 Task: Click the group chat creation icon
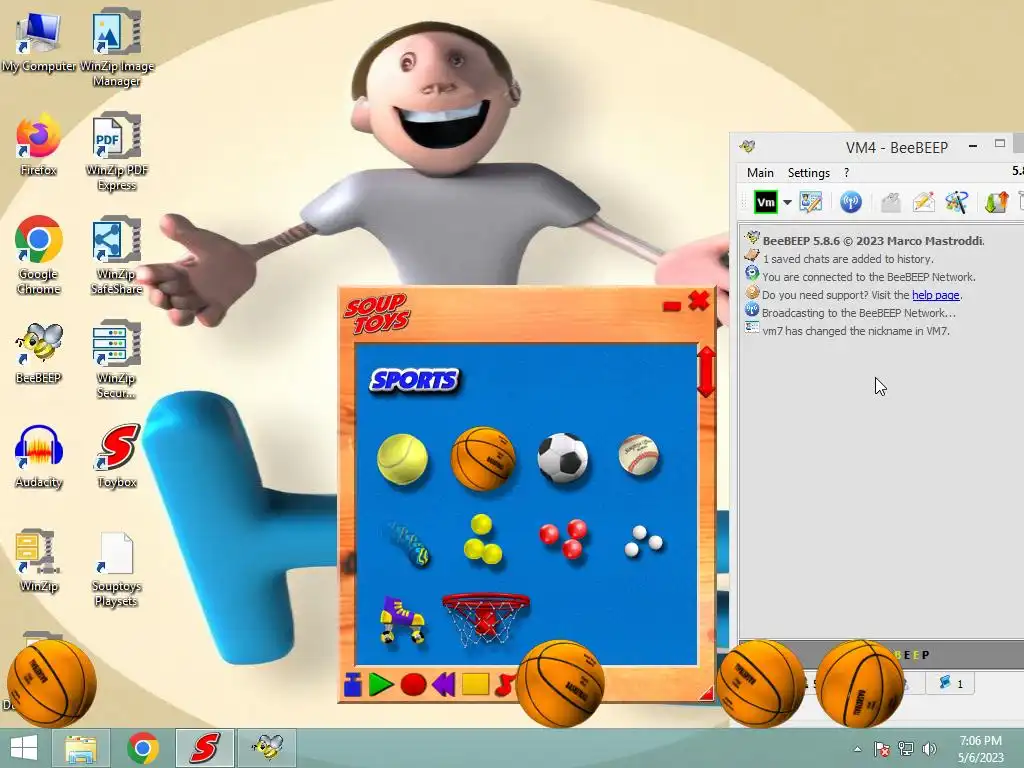pyautogui.click(x=956, y=202)
